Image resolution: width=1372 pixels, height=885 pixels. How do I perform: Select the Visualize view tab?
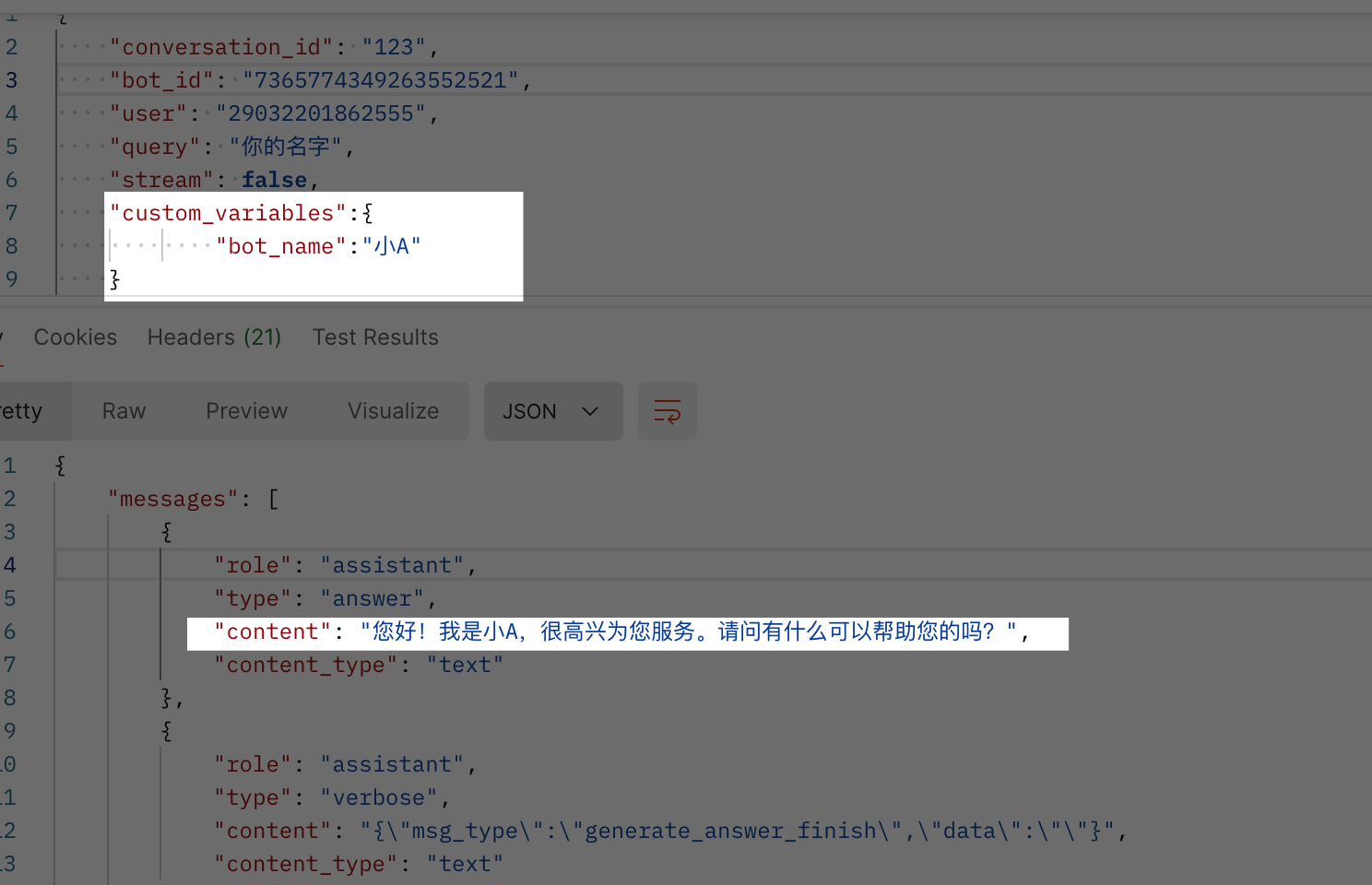(x=394, y=411)
